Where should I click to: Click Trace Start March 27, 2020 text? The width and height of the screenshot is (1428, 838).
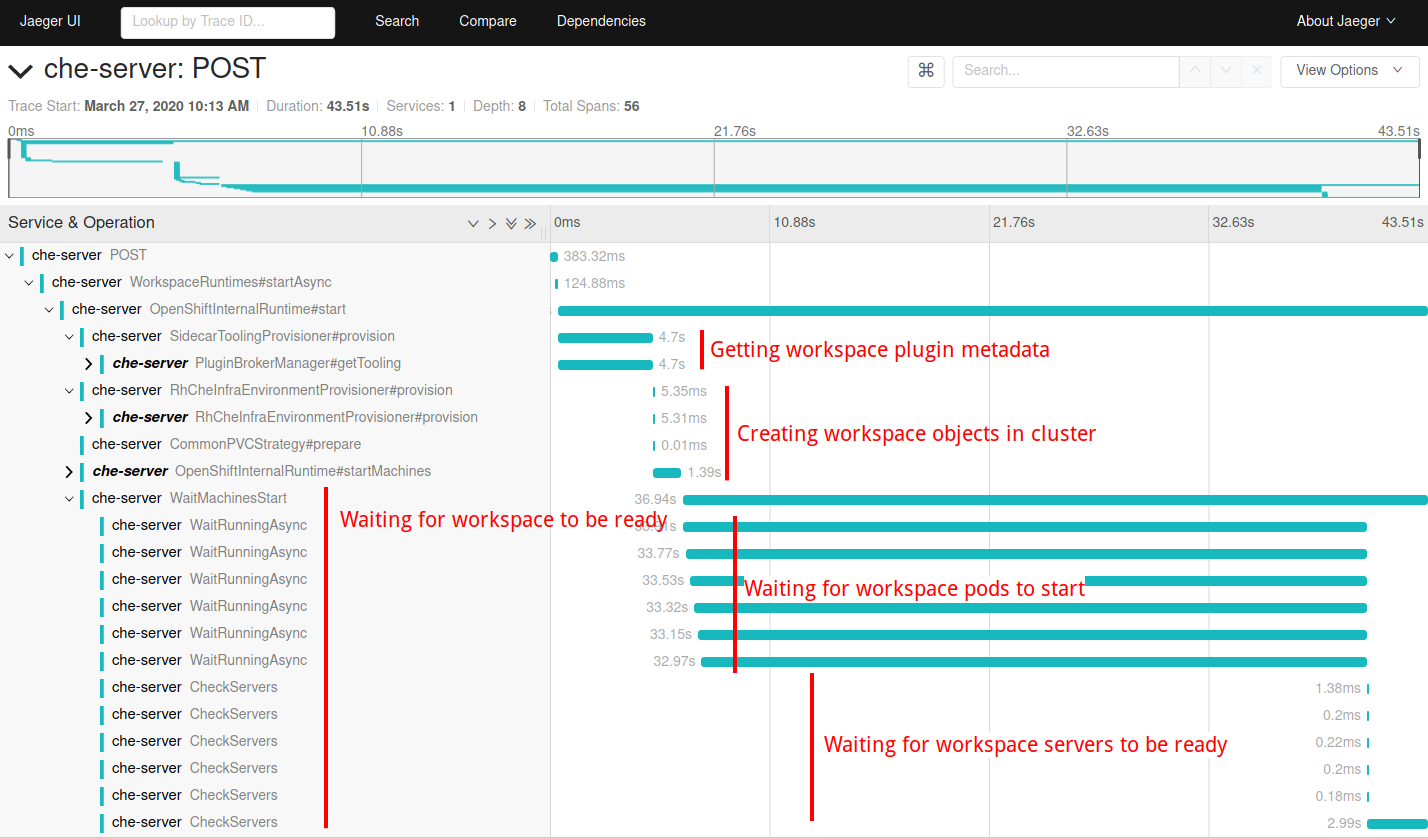click(128, 106)
